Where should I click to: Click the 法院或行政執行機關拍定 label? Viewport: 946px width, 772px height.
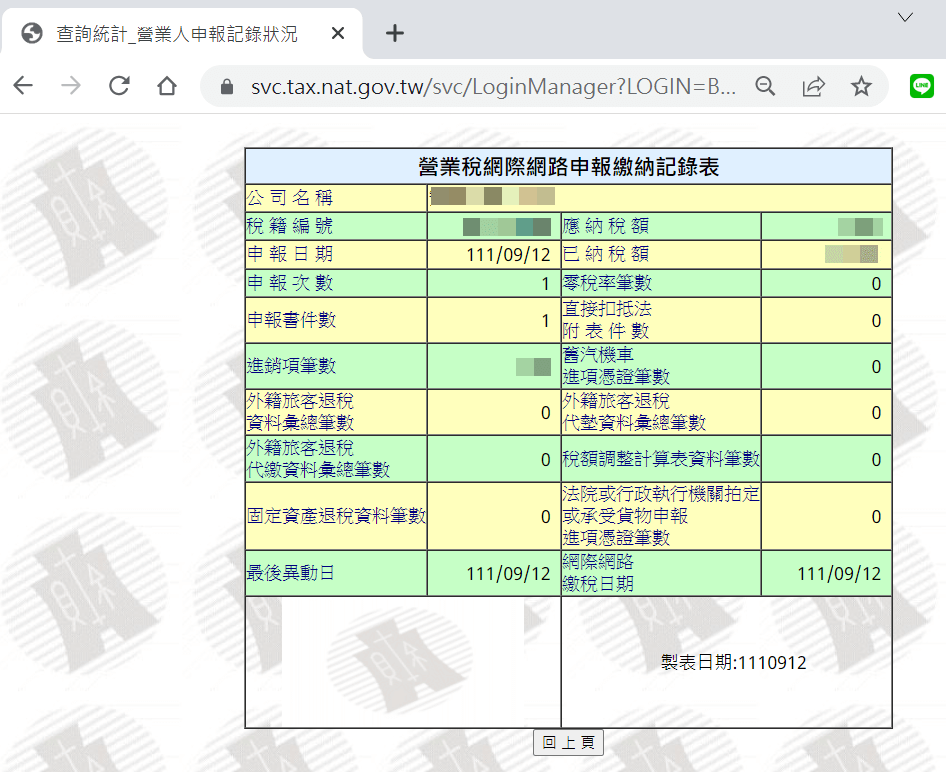point(661,494)
